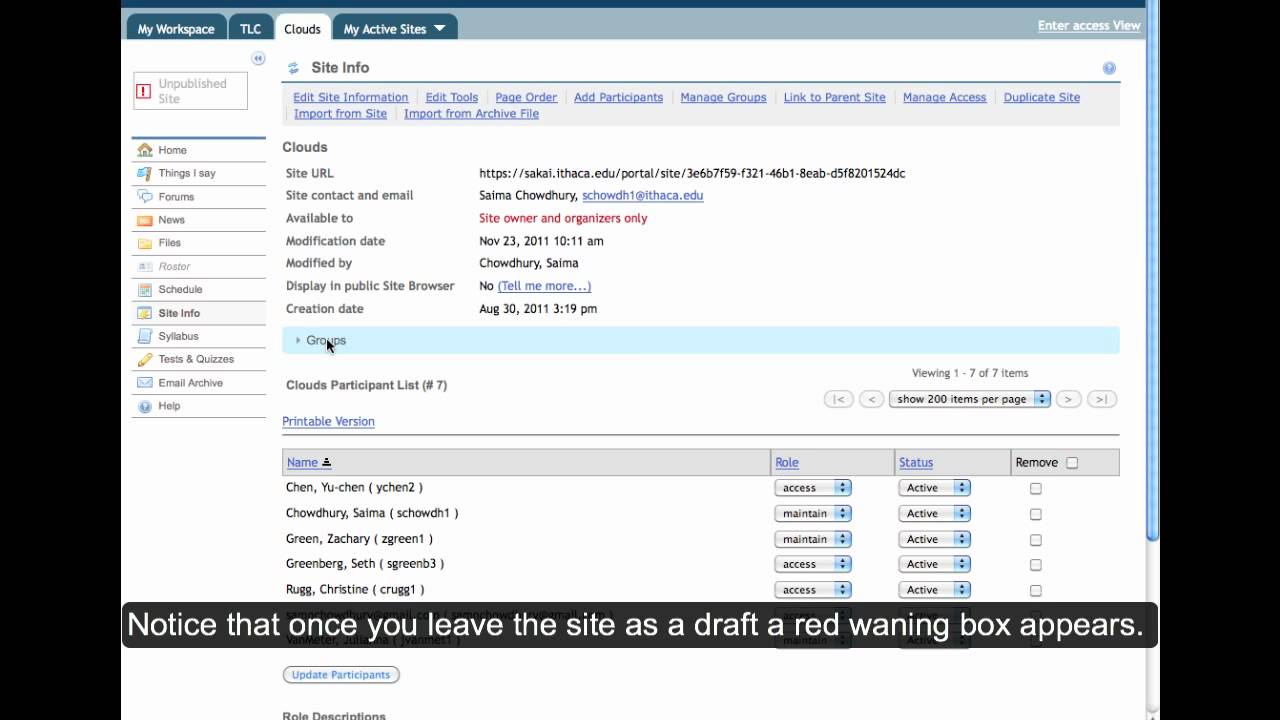Change role dropdown for Greenberg, Seth
1280x720 pixels.
tap(812, 564)
